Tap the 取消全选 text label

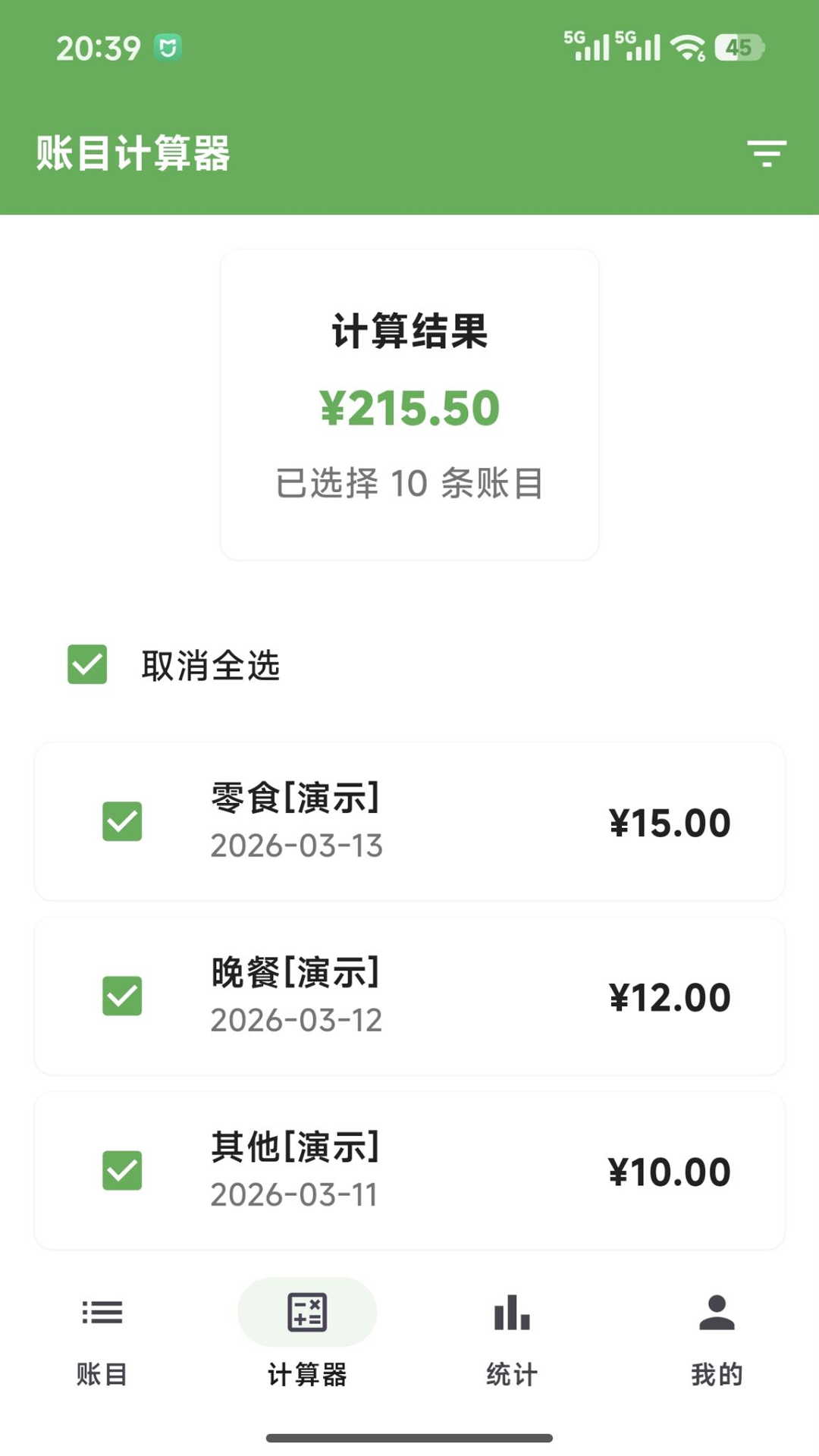coord(211,666)
